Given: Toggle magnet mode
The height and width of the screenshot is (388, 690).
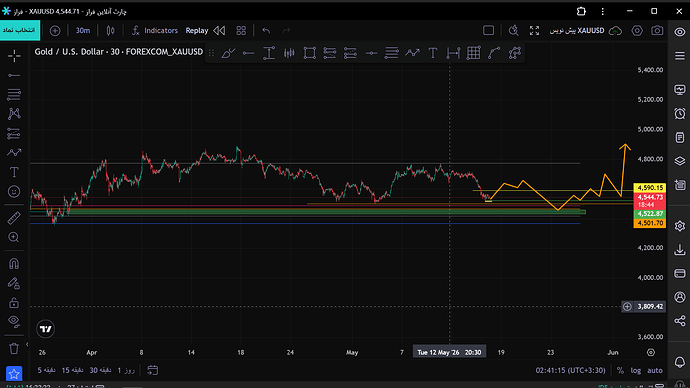Looking at the screenshot, I should point(14,264).
